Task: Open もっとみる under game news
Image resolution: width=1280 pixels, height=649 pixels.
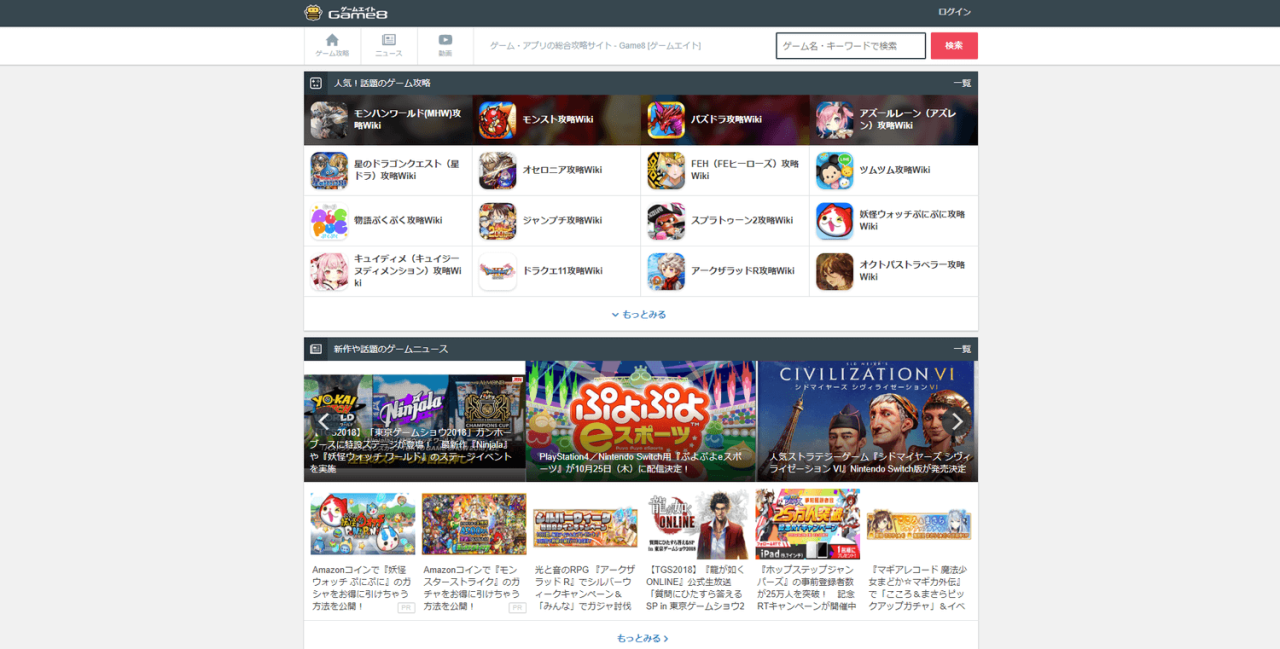Action: click(x=642, y=638)
